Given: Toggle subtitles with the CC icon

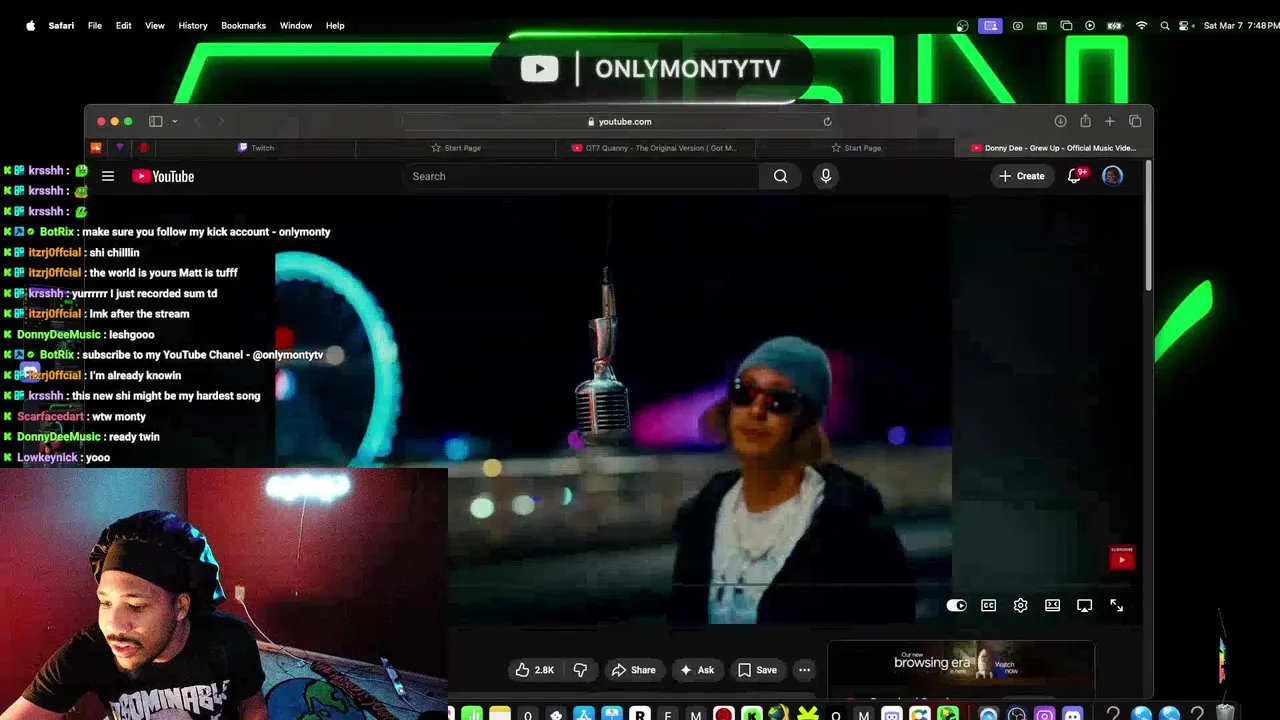Looking at the screenshot, I should coord(988,605).
